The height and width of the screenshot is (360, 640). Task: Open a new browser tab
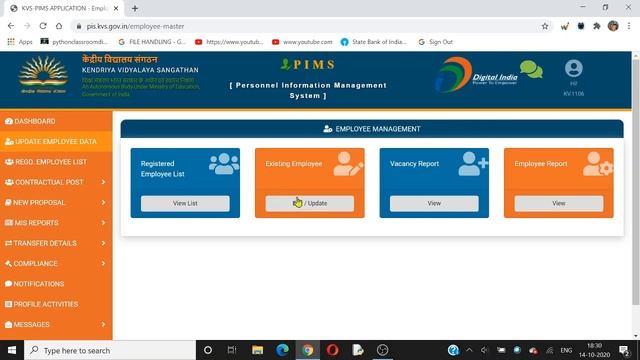(x=135, y=8)
